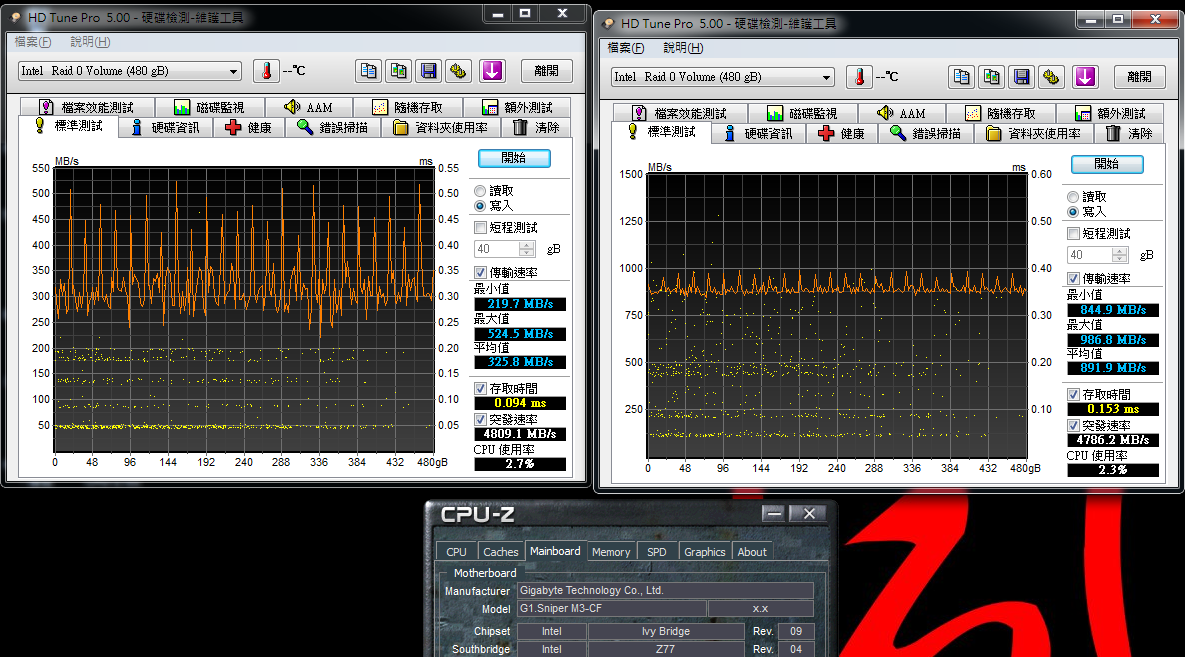Open 健康 health tab in right HD Tune window
This screenshot has height=657, width=1185.
point(842,134)
